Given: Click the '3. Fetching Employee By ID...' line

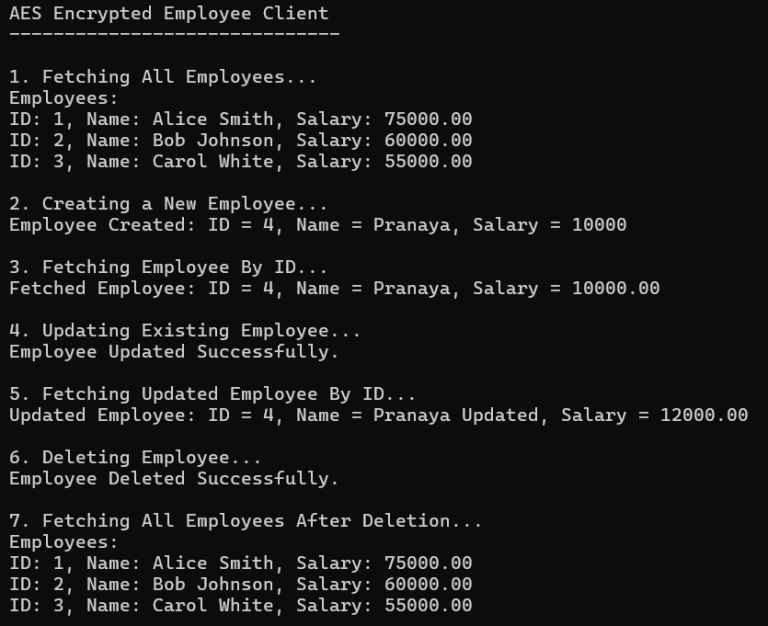Looking at the screenshot, I should (168, 267).
